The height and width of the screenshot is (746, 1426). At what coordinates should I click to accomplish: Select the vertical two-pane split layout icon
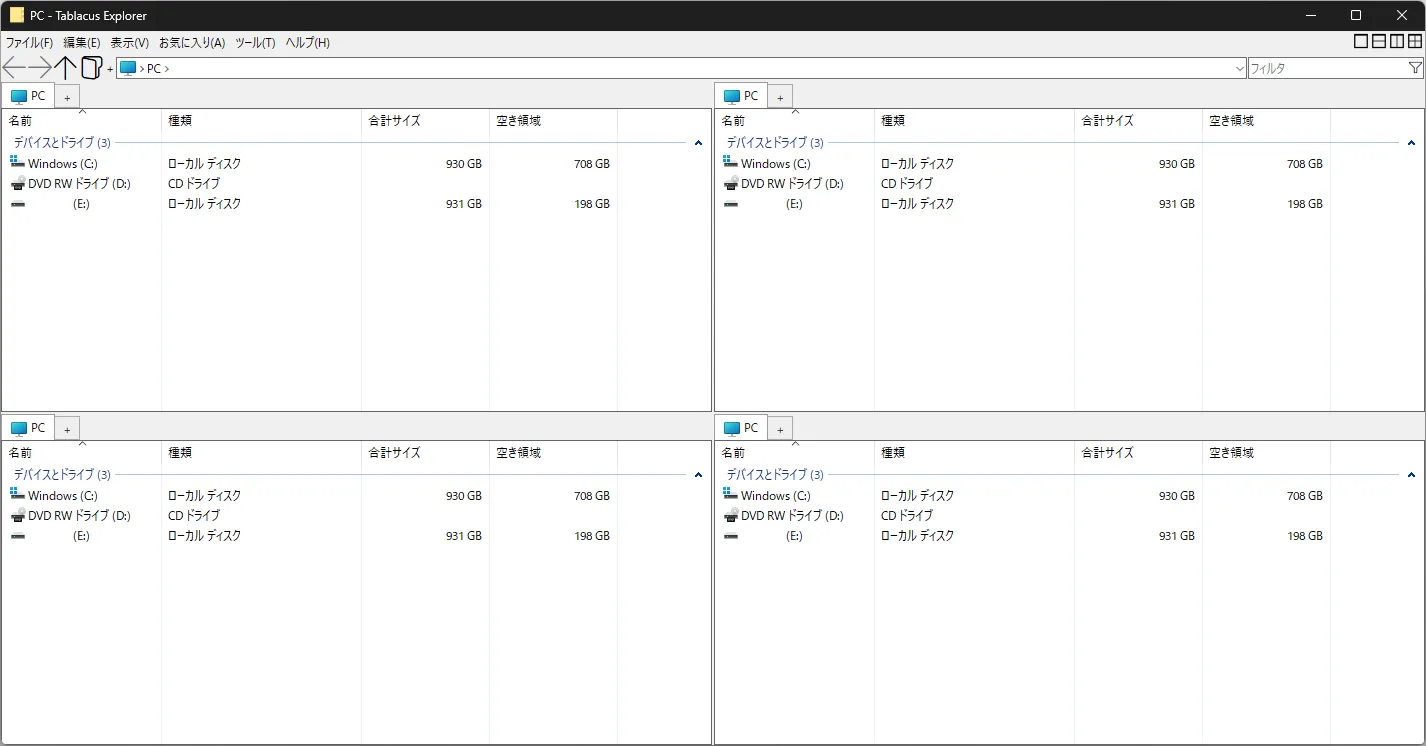point(1397,42)
